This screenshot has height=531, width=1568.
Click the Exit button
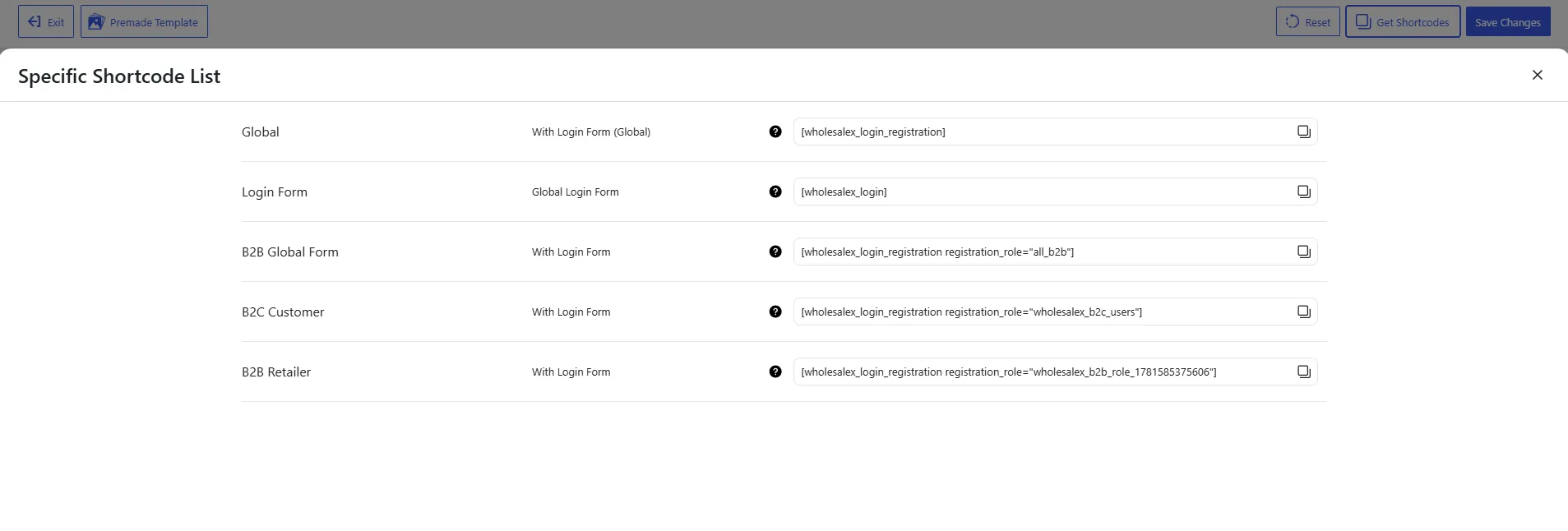pyautogui.click(x=46, y=21)
